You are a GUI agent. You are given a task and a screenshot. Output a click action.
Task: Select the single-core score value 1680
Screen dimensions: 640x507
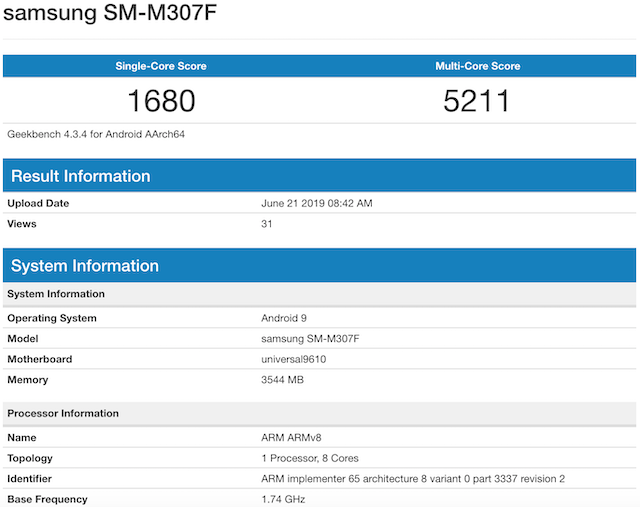point(160,100)
